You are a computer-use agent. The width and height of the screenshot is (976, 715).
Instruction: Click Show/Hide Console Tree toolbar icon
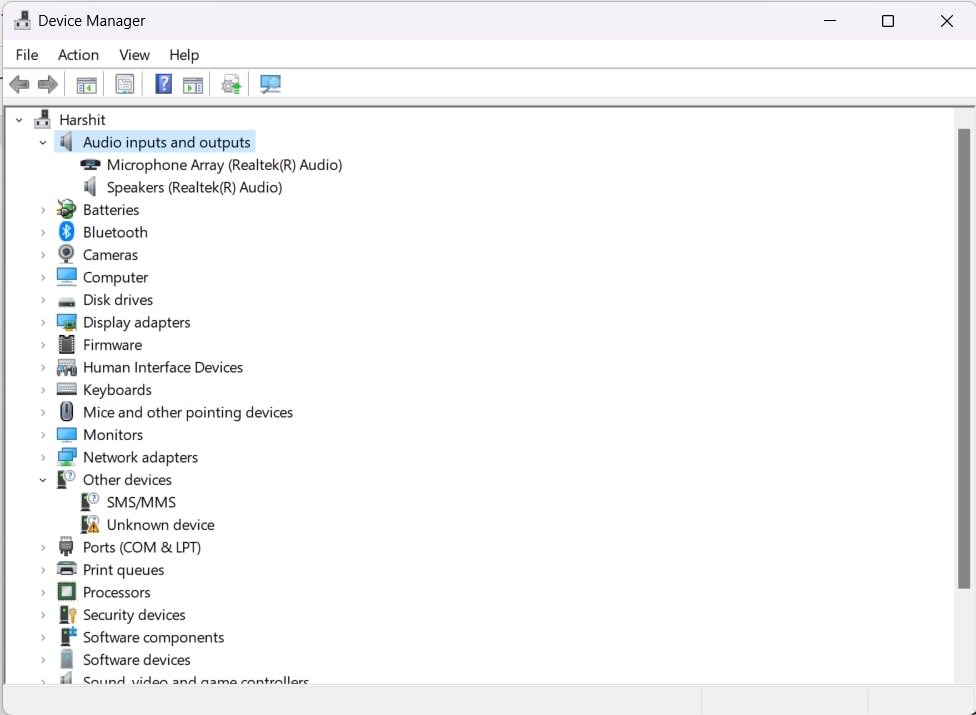pyautogui.click(x=87, y=85)
